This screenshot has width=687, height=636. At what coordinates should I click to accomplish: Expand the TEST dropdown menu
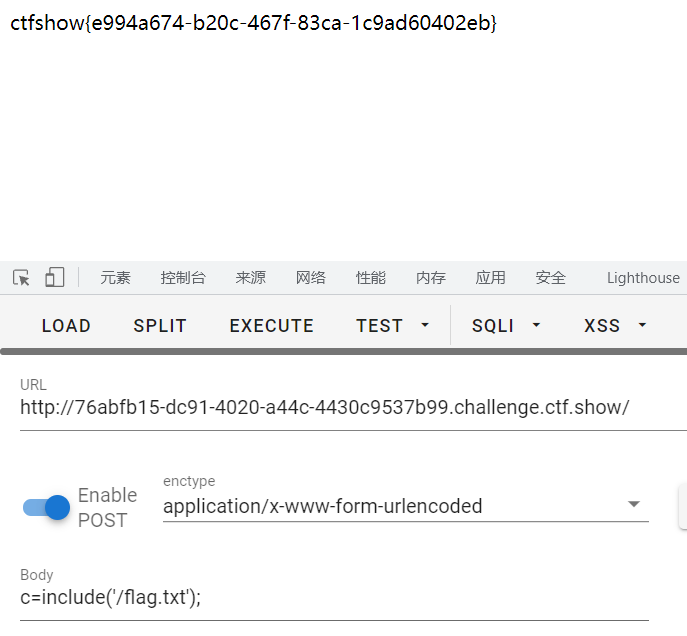[392, 325]
